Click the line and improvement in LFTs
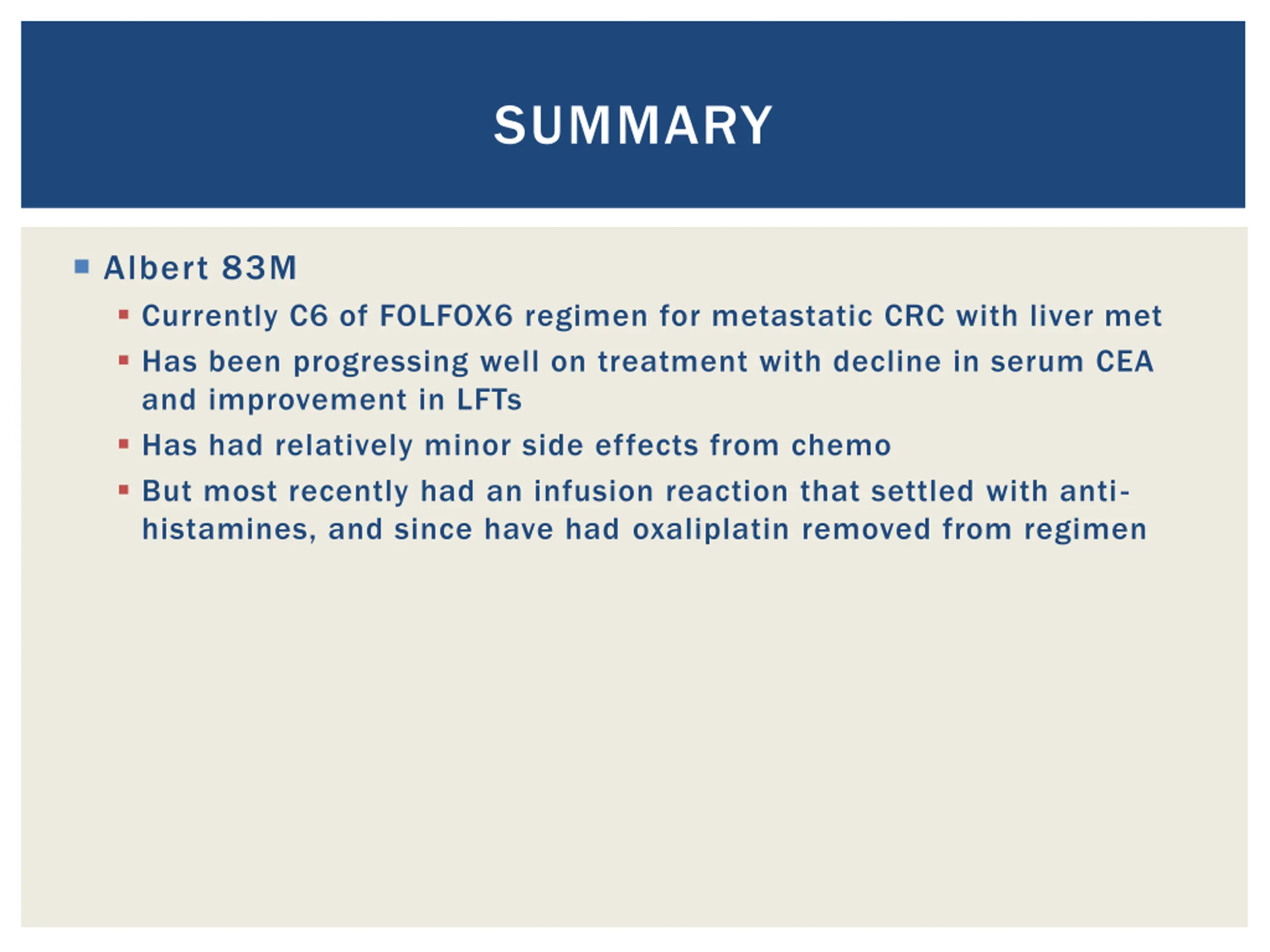1270x952 pixels. [332, 400]
